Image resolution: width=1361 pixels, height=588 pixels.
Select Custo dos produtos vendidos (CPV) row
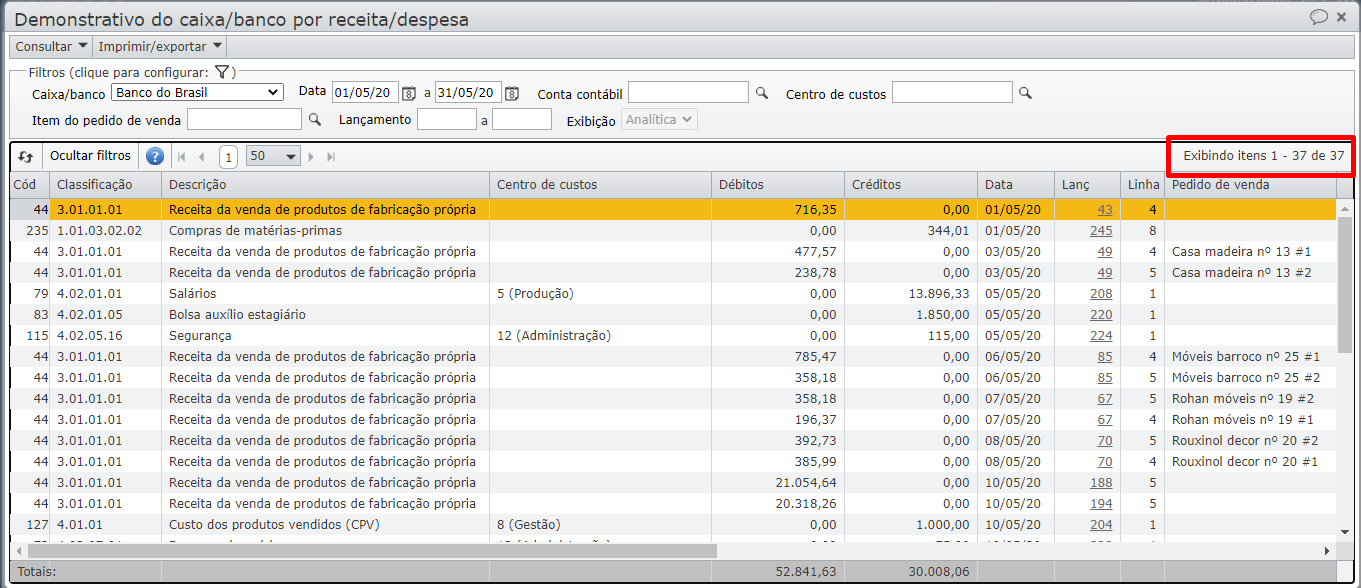point(673,525)
